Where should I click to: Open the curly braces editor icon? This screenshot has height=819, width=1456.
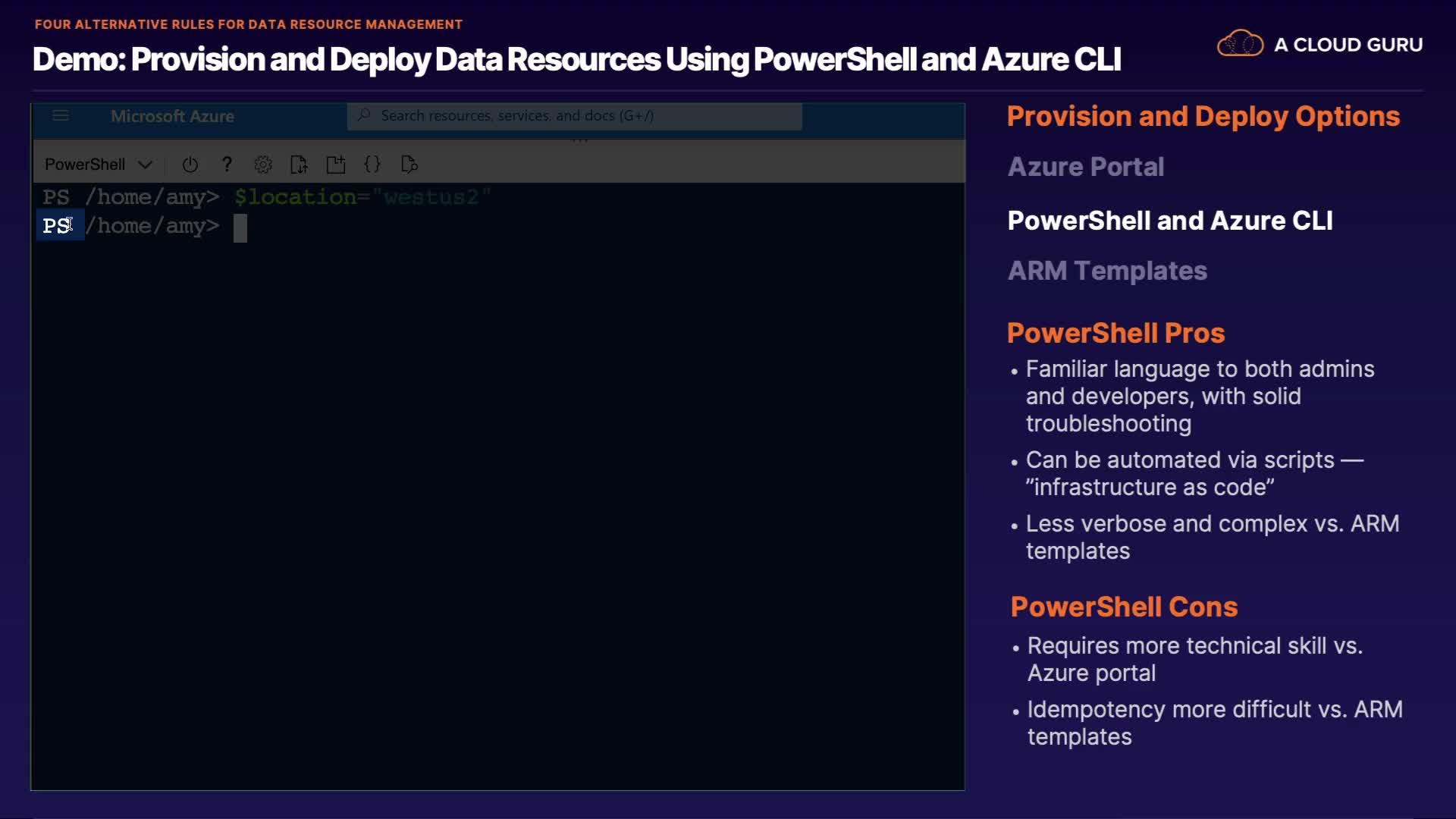tap(372, 165)
